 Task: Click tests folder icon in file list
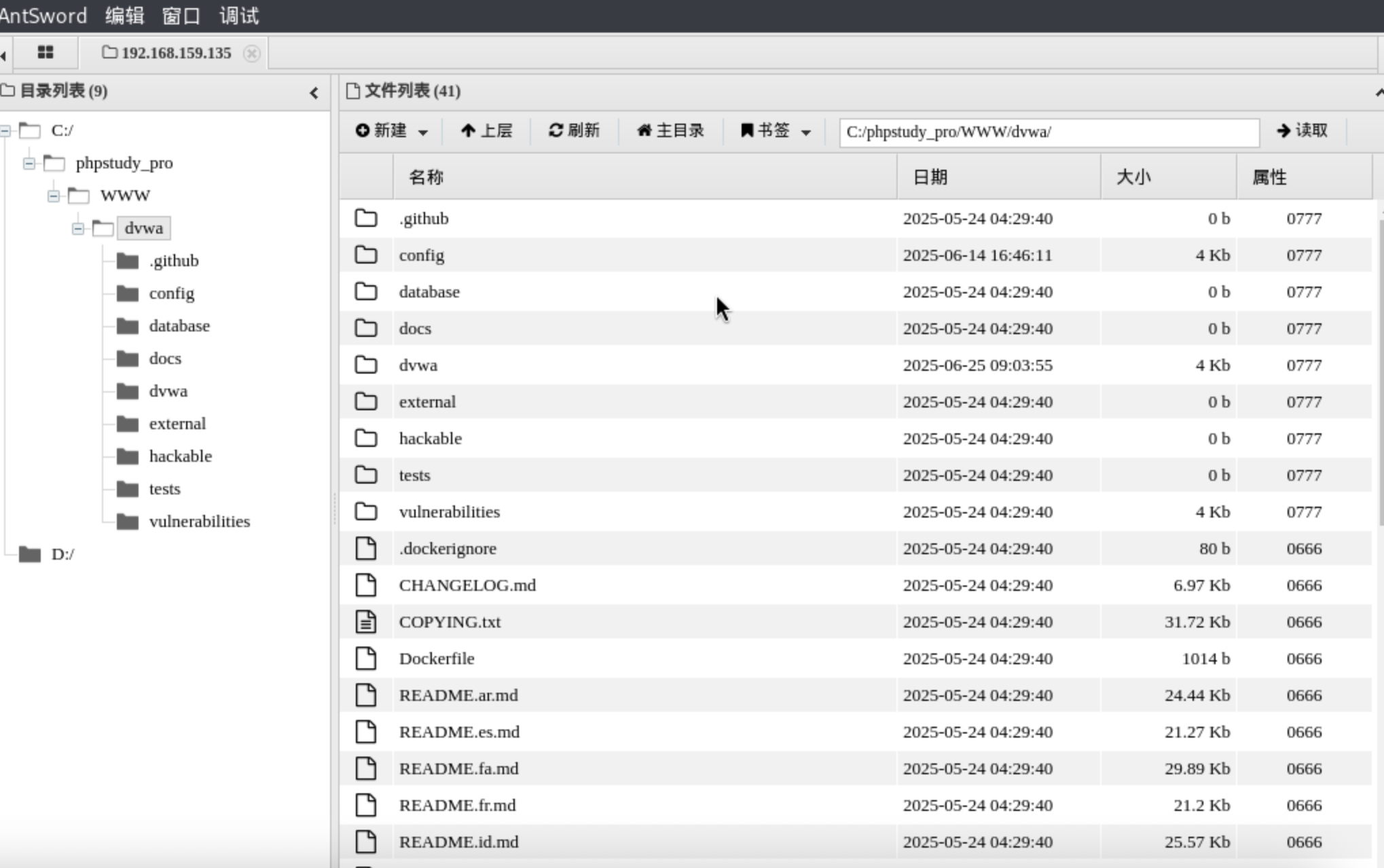pos(366,475)
